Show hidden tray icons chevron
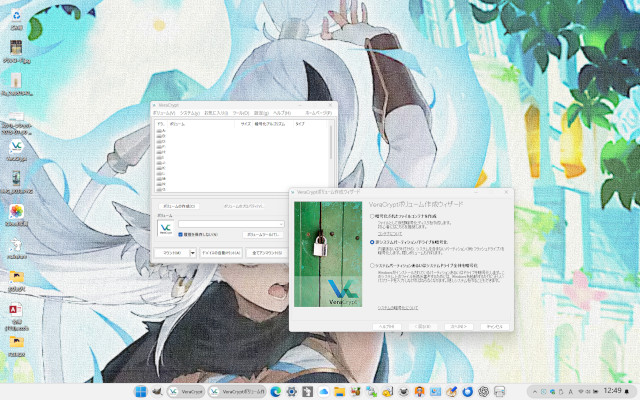640x400 pixels. point(535,392)
